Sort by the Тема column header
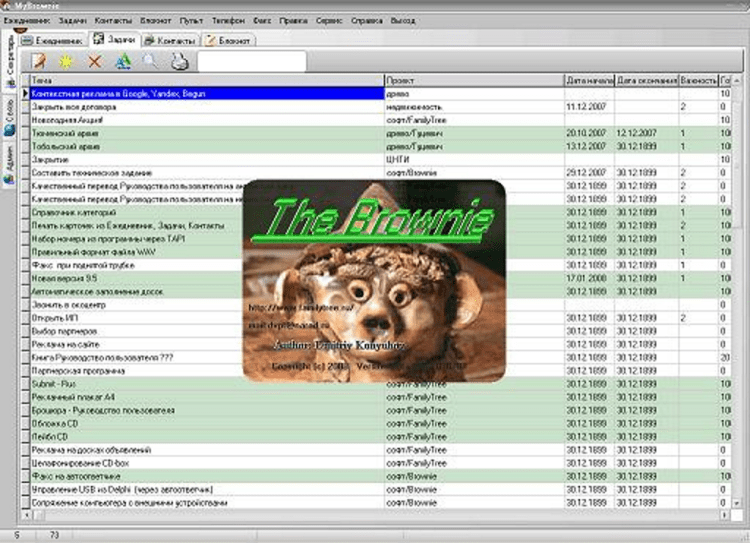This screenshot has height=543, width=750. point(207,80)
